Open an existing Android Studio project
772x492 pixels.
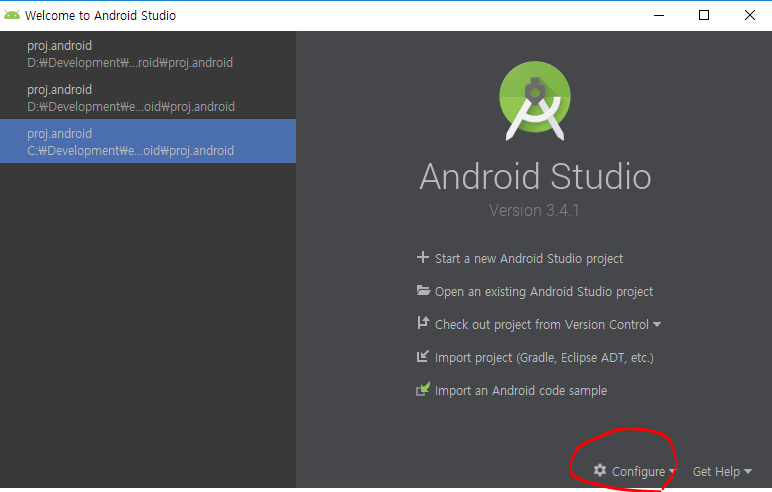[x=544, y=292]
